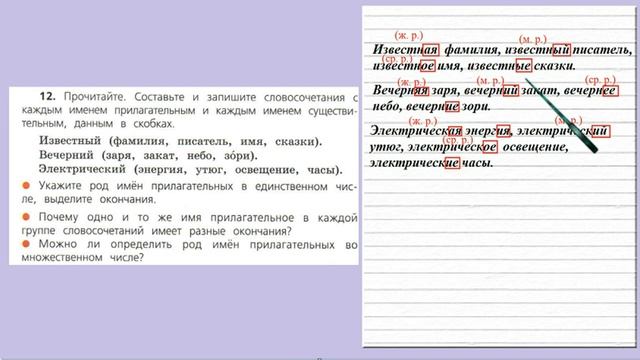Click the orange bullet before "Можно ли определить"
640x360 pixels.
tap(26, 244)
